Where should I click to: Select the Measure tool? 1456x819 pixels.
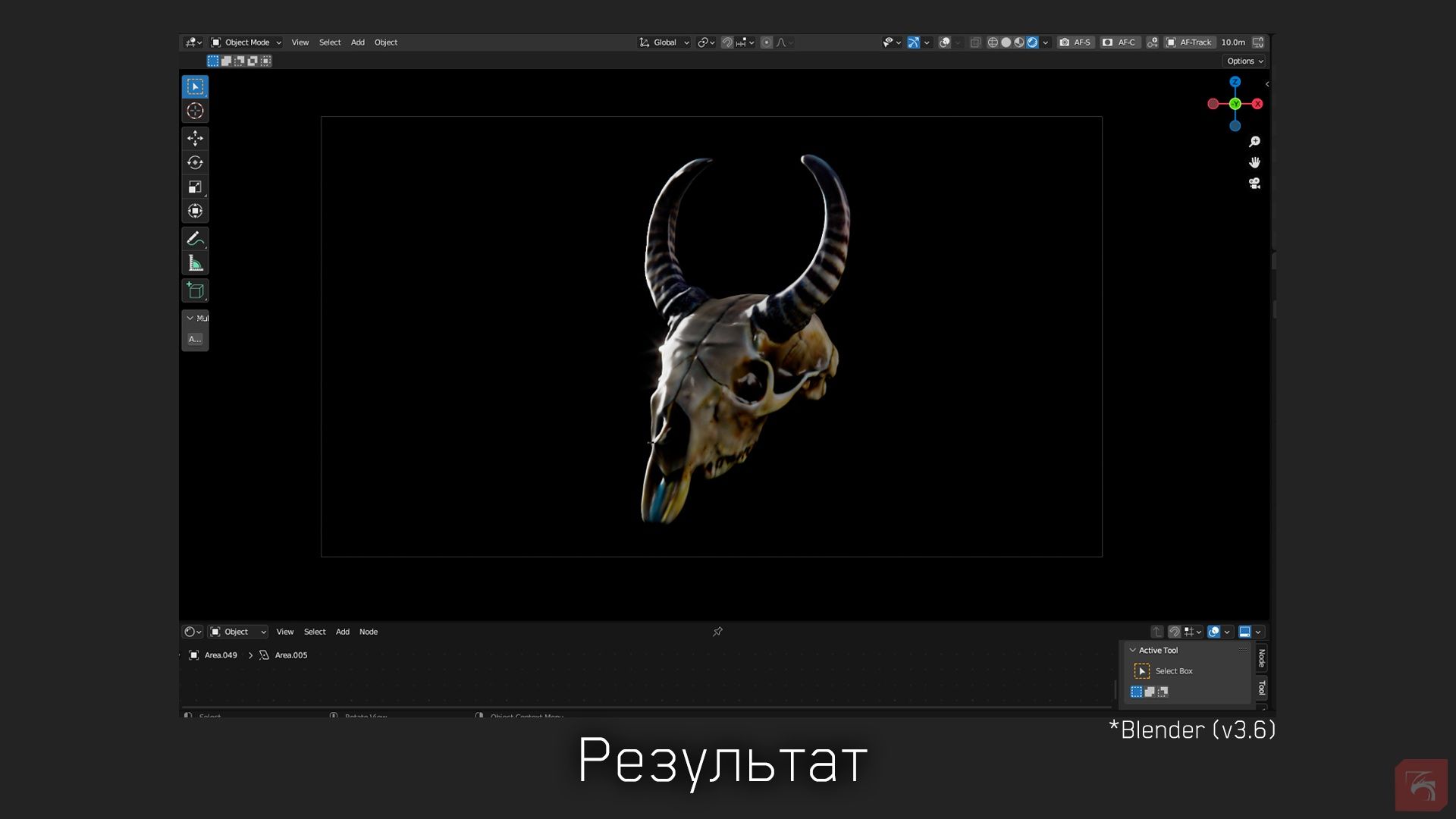(x=195, y=263)
